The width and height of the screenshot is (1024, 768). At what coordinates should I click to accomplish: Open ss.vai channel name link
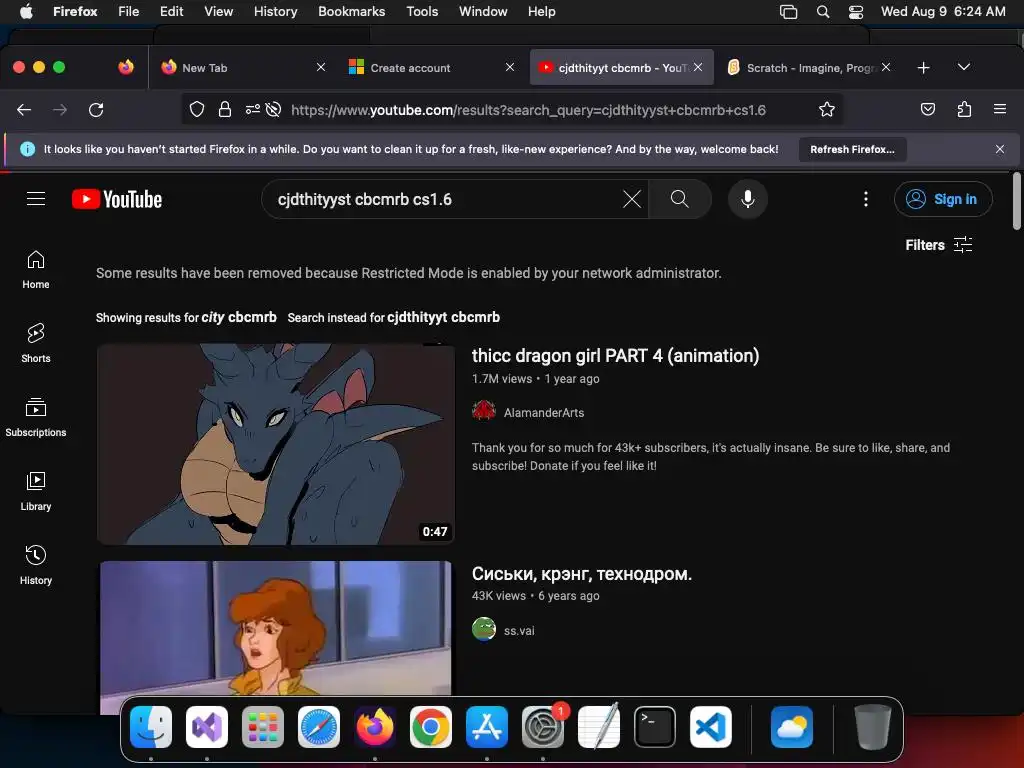tap(519, 631)
